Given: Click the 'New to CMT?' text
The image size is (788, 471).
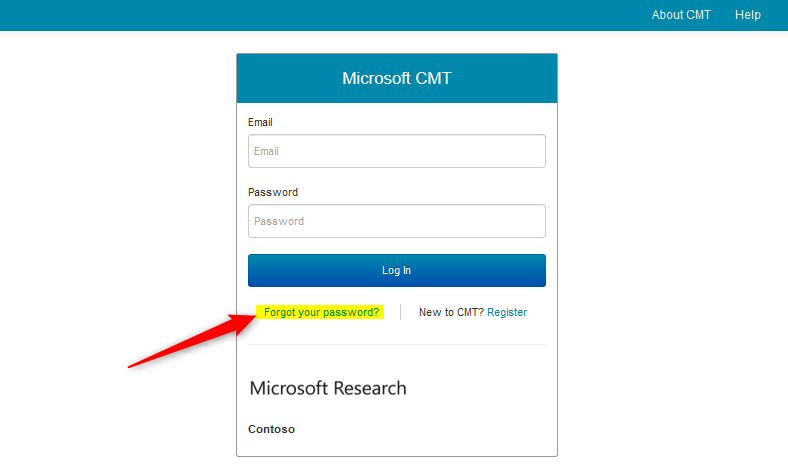Looking at the screenshot, I should coord(451,312).
